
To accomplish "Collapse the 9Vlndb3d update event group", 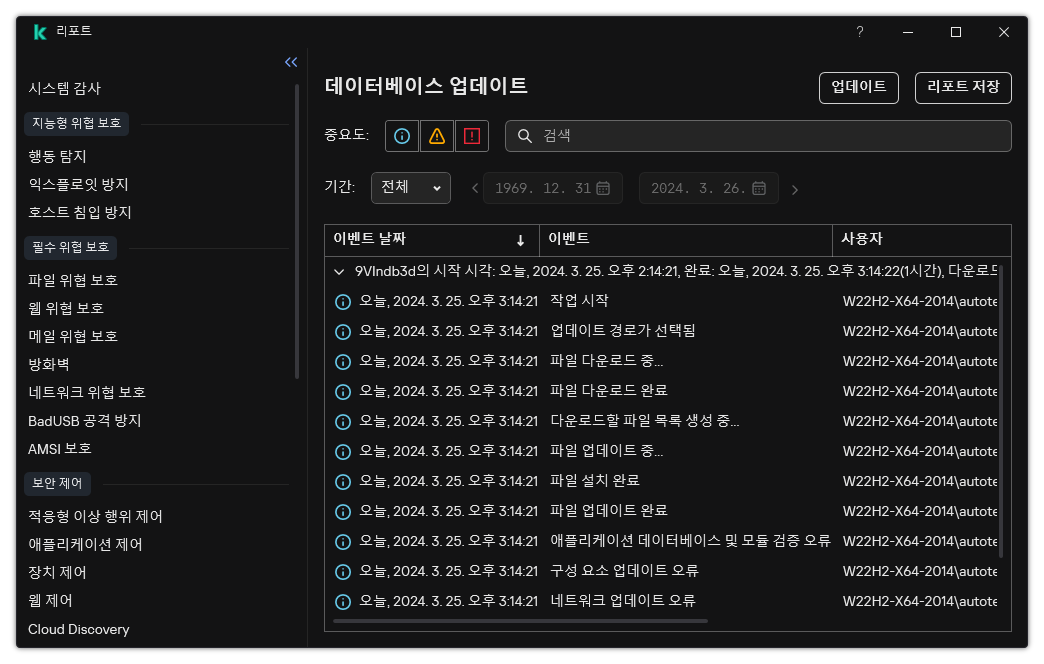I will click(x=339, y=271).
